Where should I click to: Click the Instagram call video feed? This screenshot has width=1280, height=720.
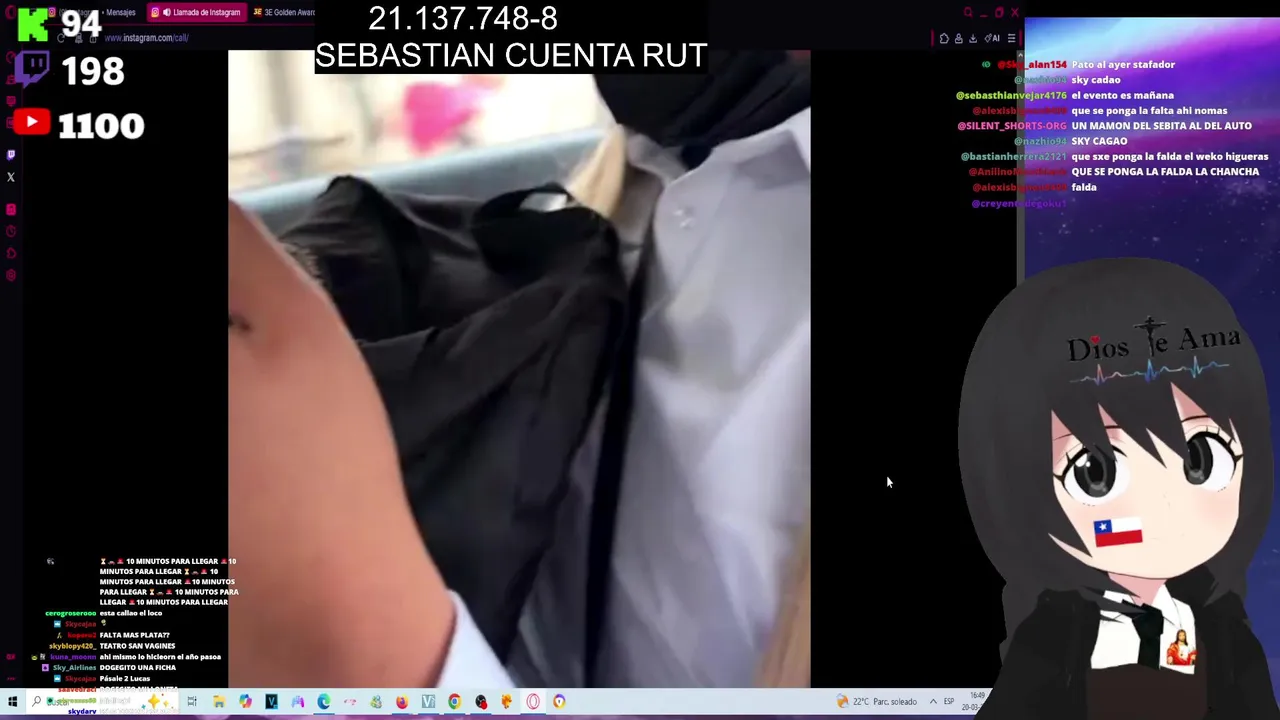pyautogui.click(x=519, y=369)
